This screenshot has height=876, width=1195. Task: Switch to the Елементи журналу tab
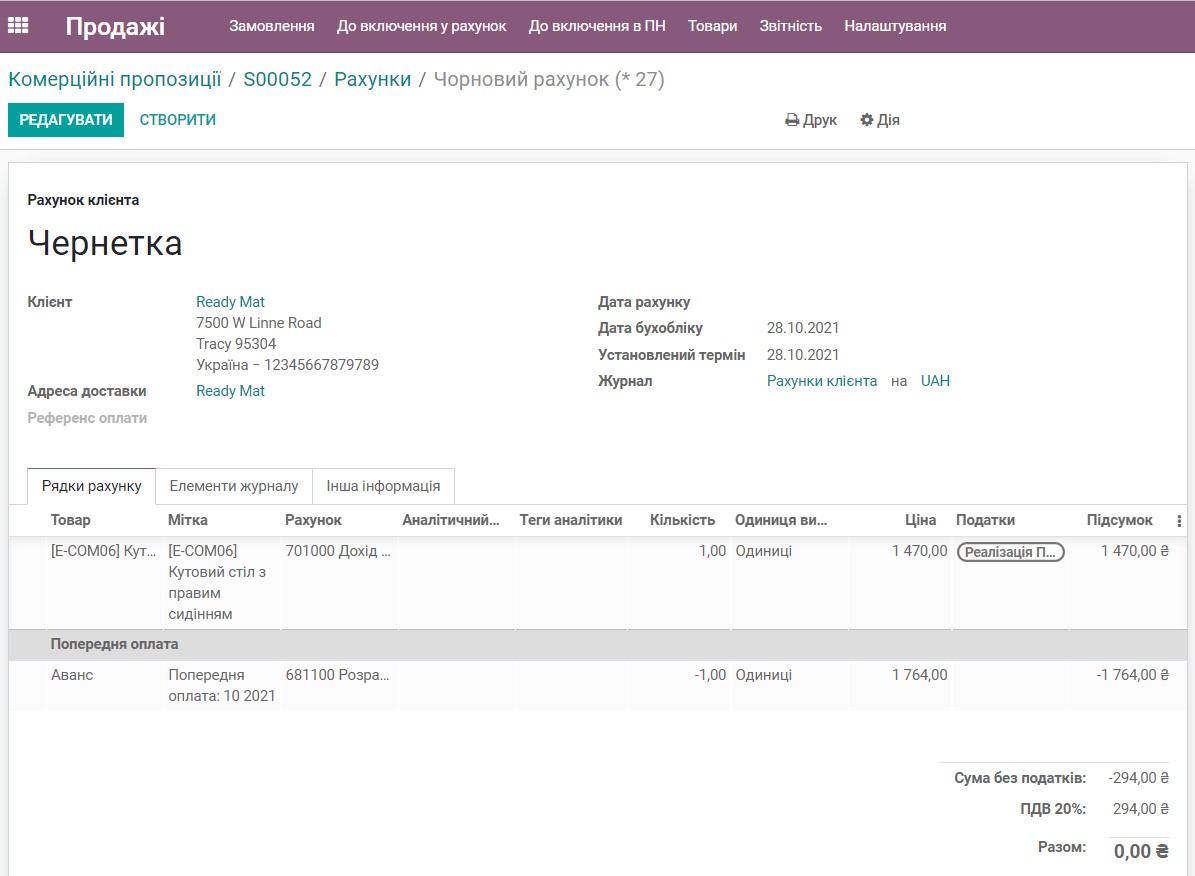[x=234, y=485]
